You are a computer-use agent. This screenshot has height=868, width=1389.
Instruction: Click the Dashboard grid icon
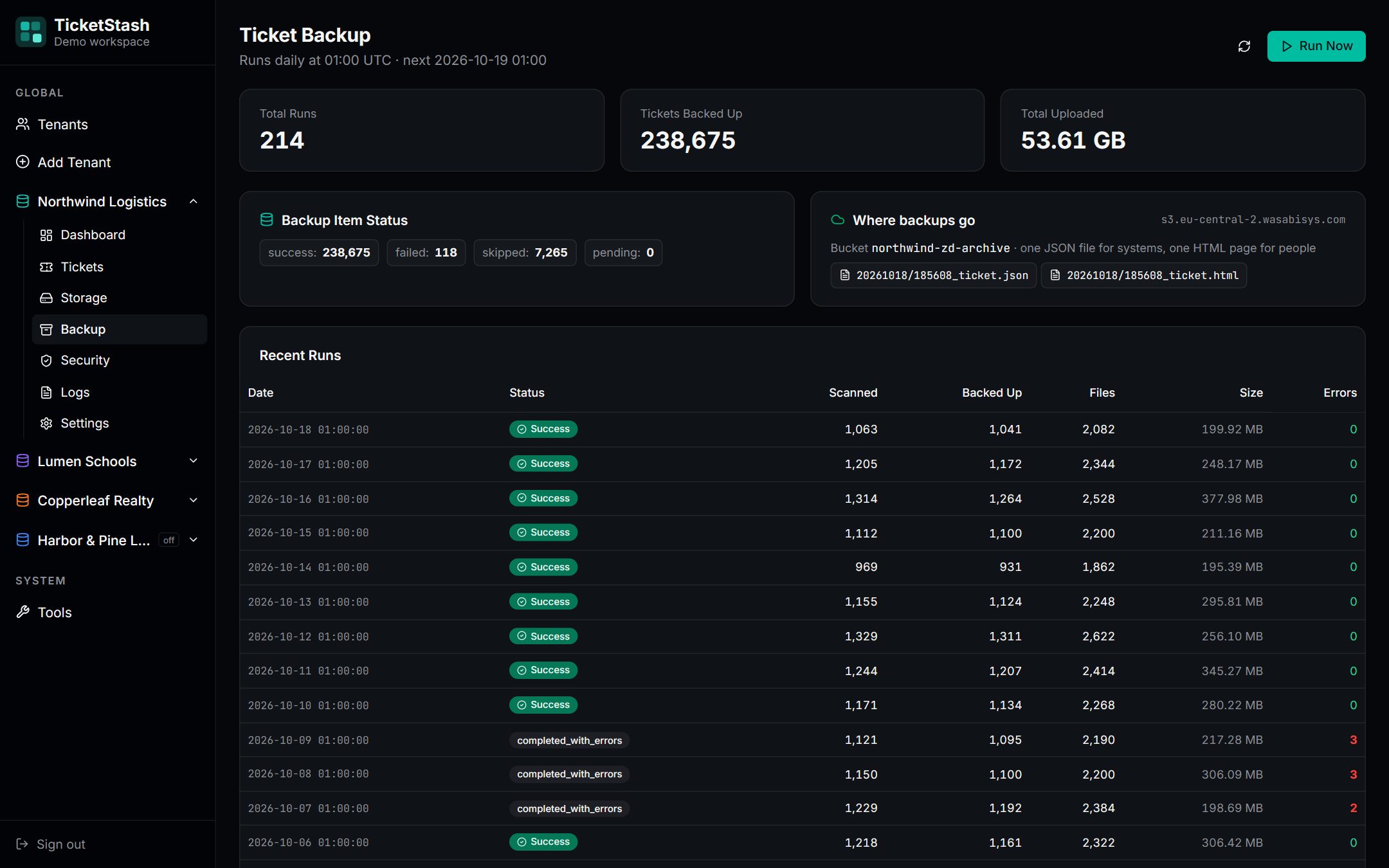pos(46,235)
